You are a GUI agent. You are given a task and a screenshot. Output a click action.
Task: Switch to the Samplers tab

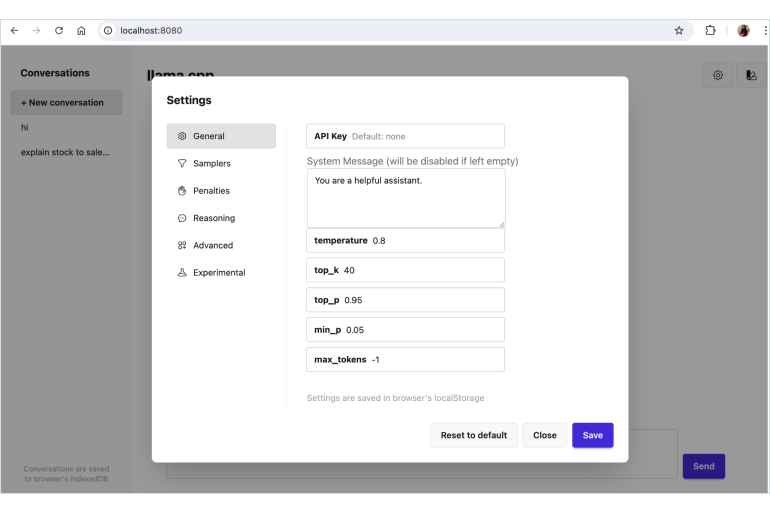221,163
